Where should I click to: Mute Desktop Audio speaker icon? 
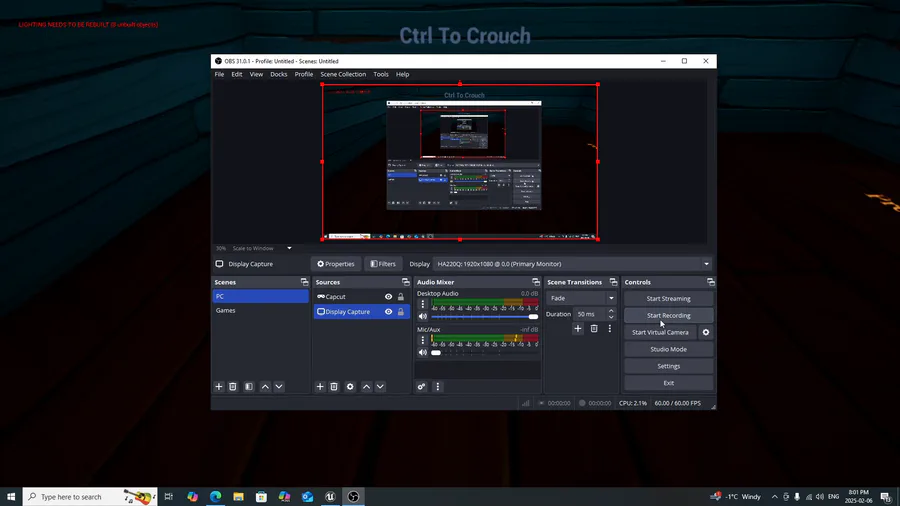click(x=423, y=317)
